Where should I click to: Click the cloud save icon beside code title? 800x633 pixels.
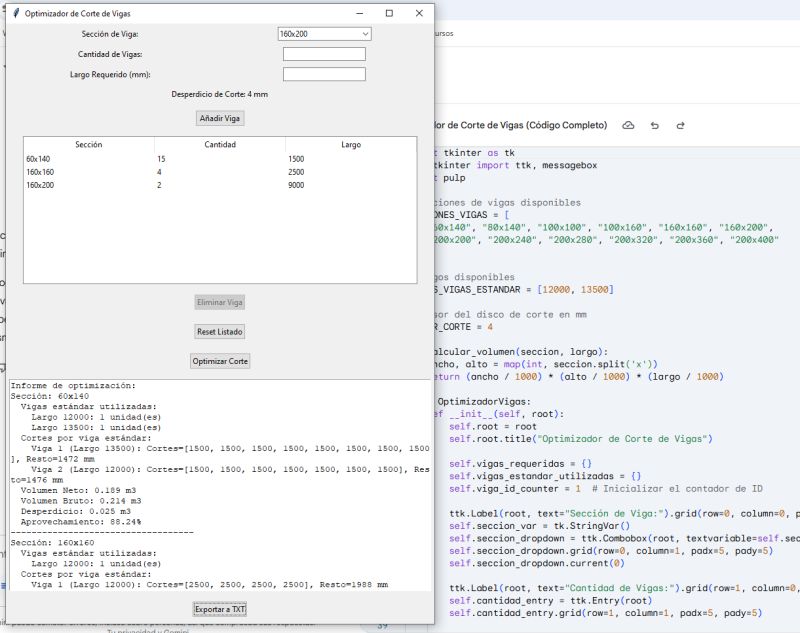coord(629,125)
